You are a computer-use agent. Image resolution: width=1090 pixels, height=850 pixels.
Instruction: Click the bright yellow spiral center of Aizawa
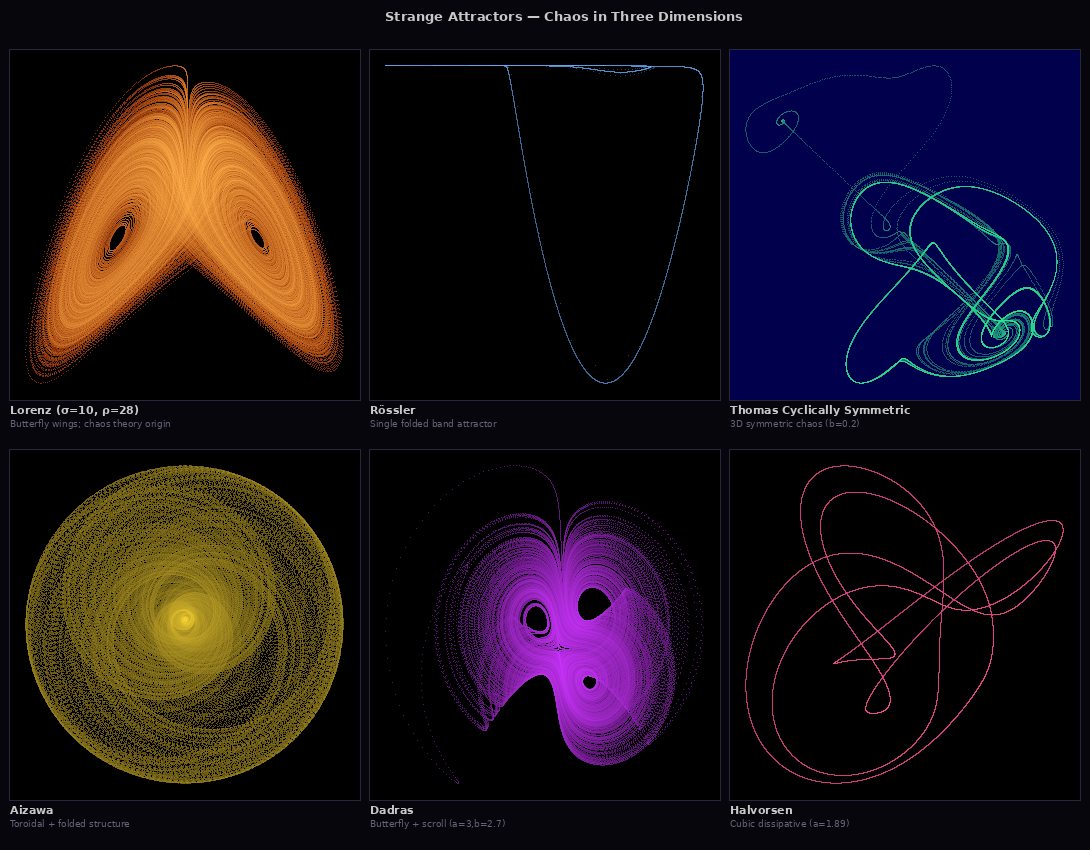[185, 621]
